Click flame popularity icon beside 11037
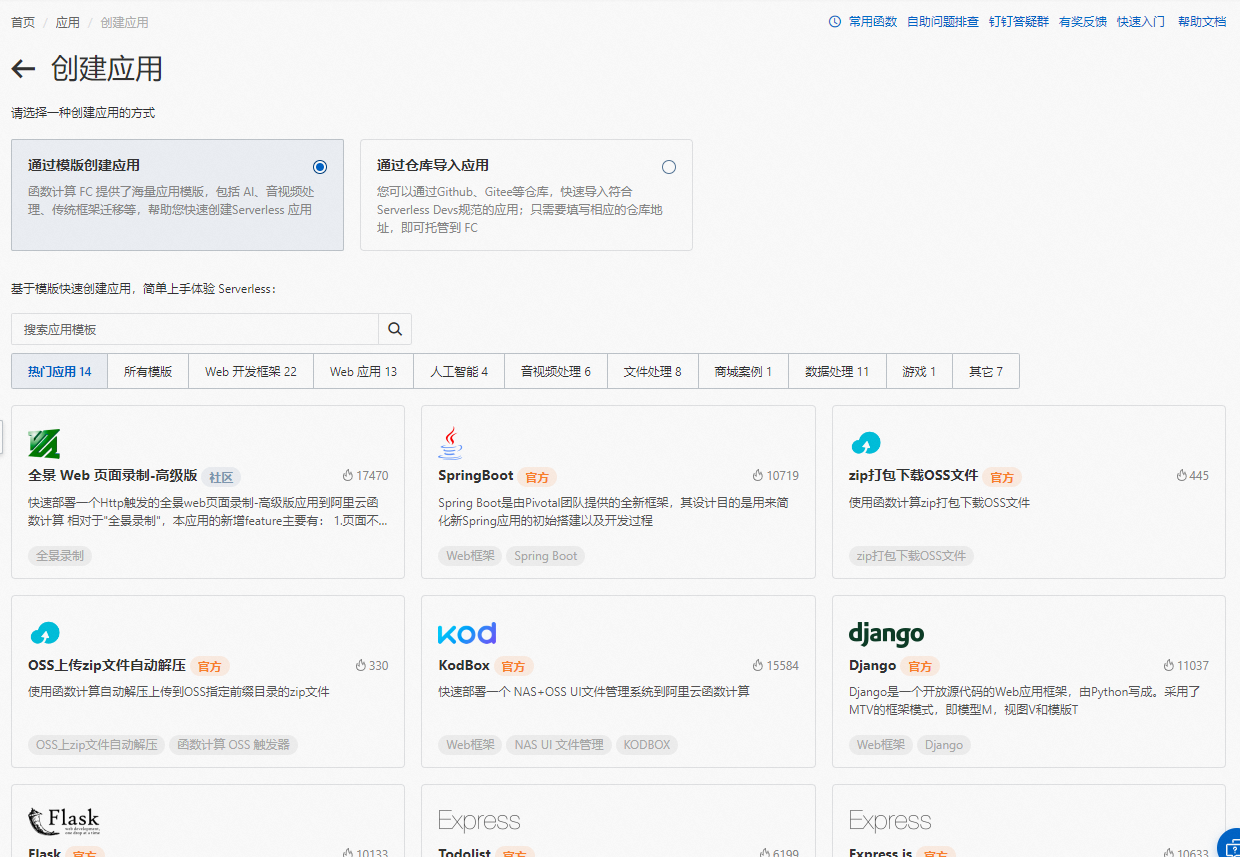This screenshot has width=1240, height=857. click(1169, 665)
